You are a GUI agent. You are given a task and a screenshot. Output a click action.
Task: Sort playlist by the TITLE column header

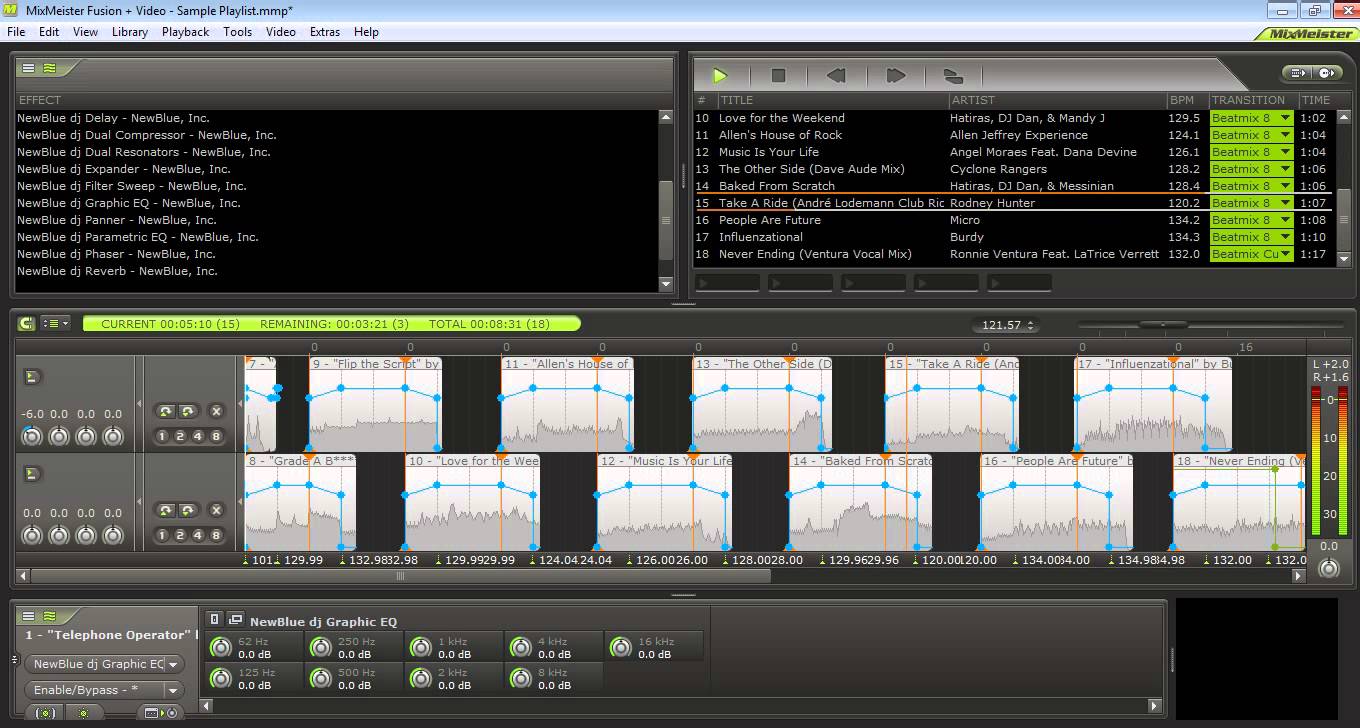(832, 100)
